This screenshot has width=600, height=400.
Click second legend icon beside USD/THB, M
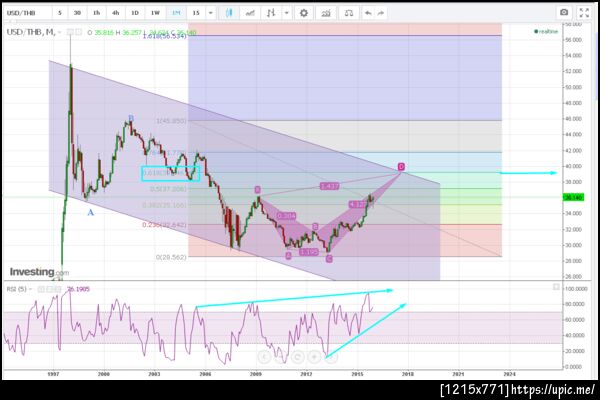click(78, 32)
